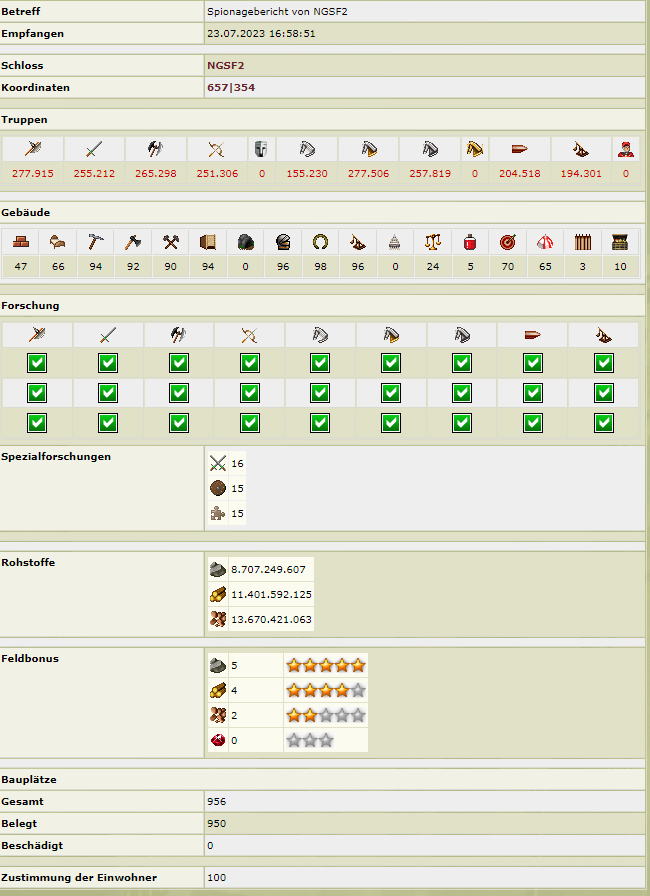Toggle bottom-row checkbox under spearman research
Screen dimensions: 650x896
coord(37,423)
